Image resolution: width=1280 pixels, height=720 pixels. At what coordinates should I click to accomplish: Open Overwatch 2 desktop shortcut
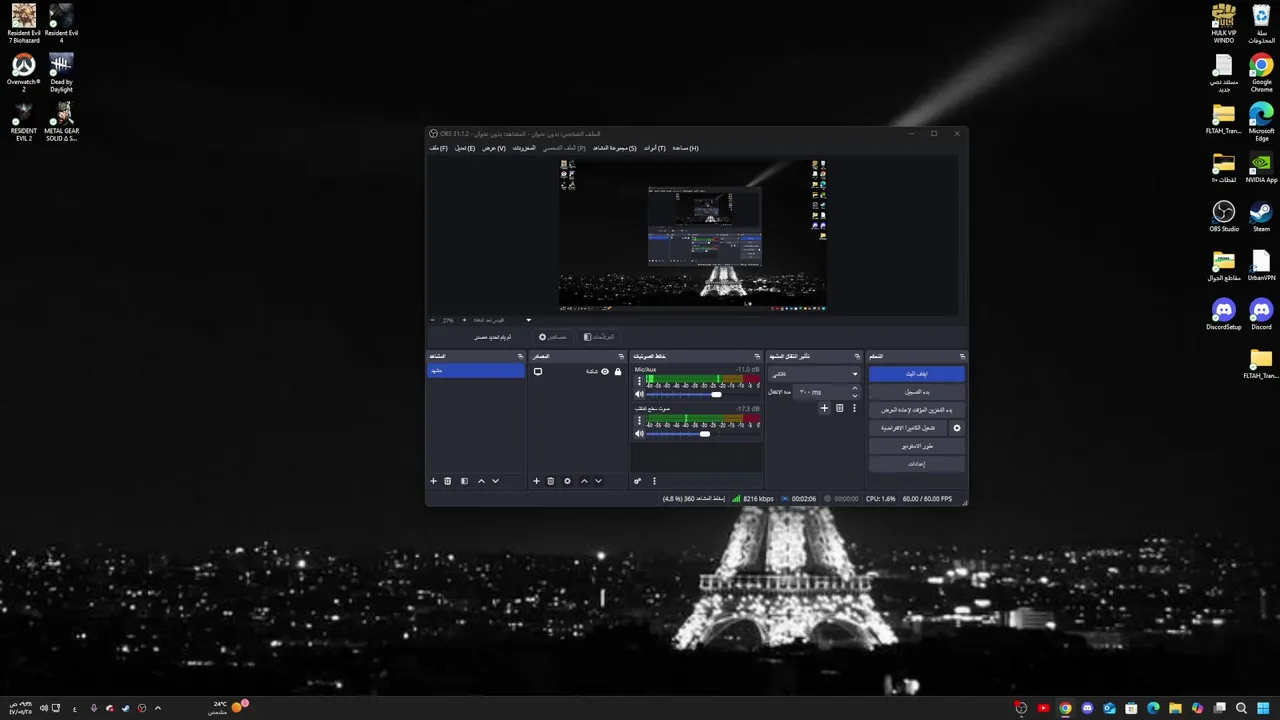point(23,73)
